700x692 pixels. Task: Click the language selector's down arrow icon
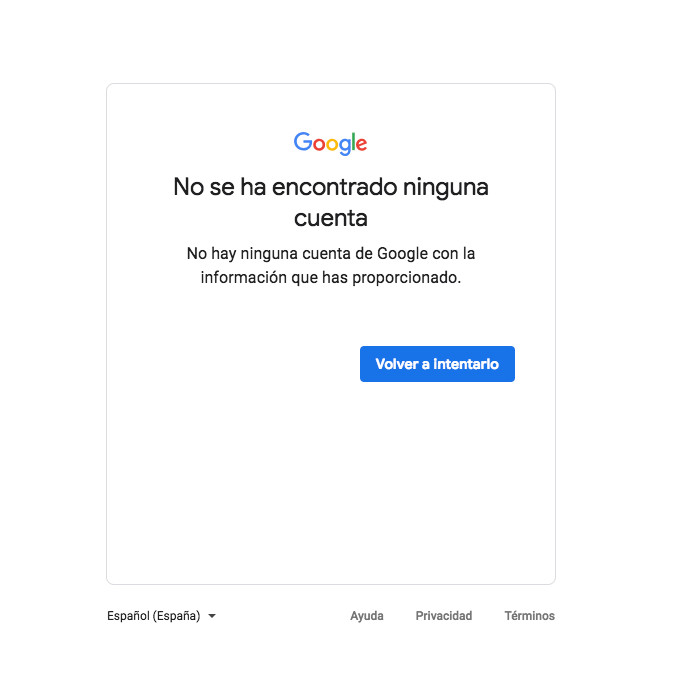click(x=212, y=616)
